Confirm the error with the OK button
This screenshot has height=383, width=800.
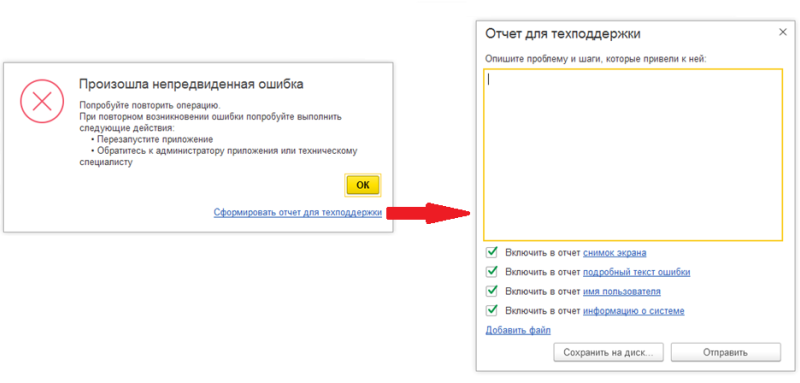(363, 185)
